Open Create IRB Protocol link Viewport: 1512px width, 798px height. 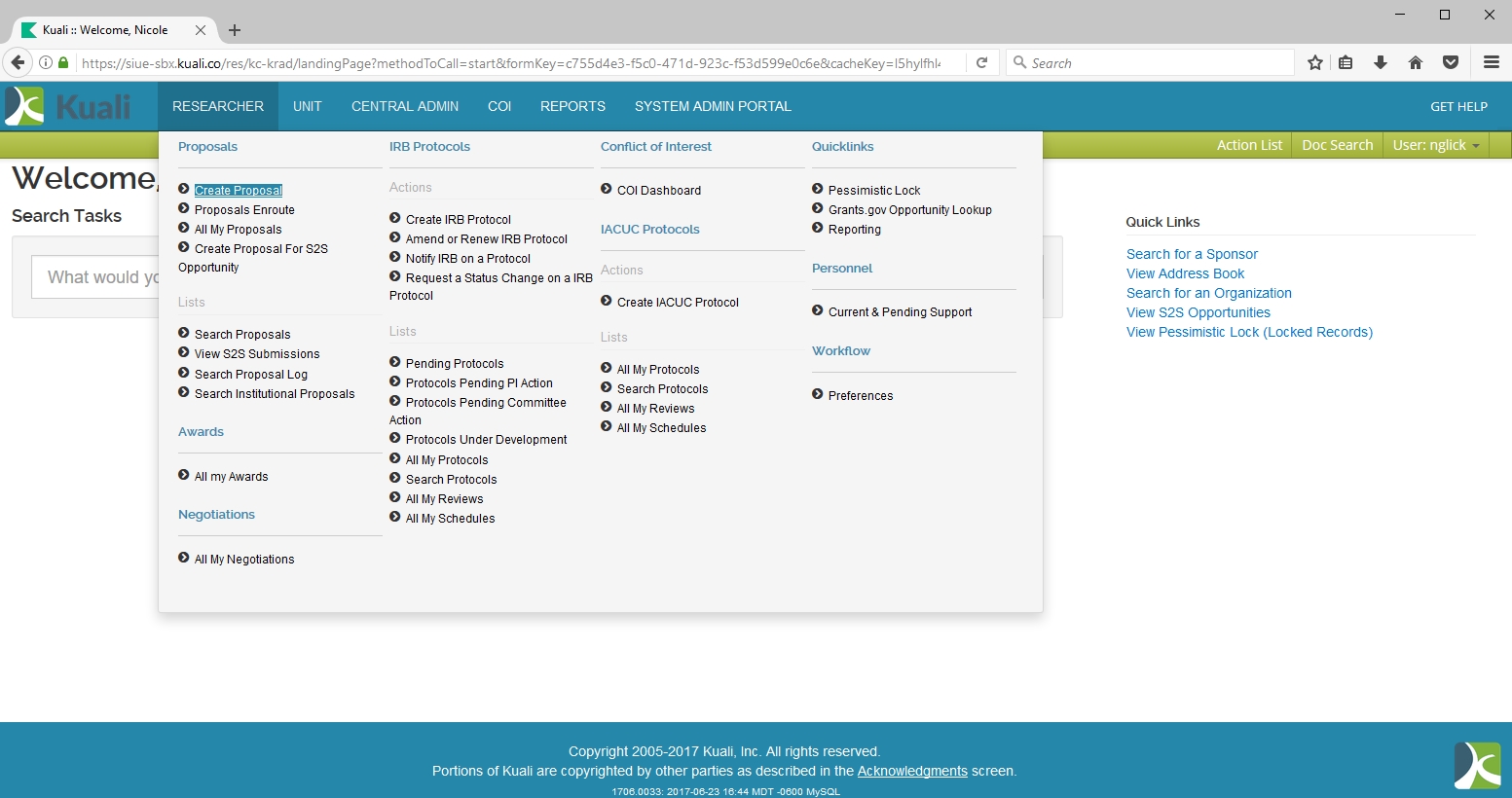pyautogui.click(x=458, y=220)
